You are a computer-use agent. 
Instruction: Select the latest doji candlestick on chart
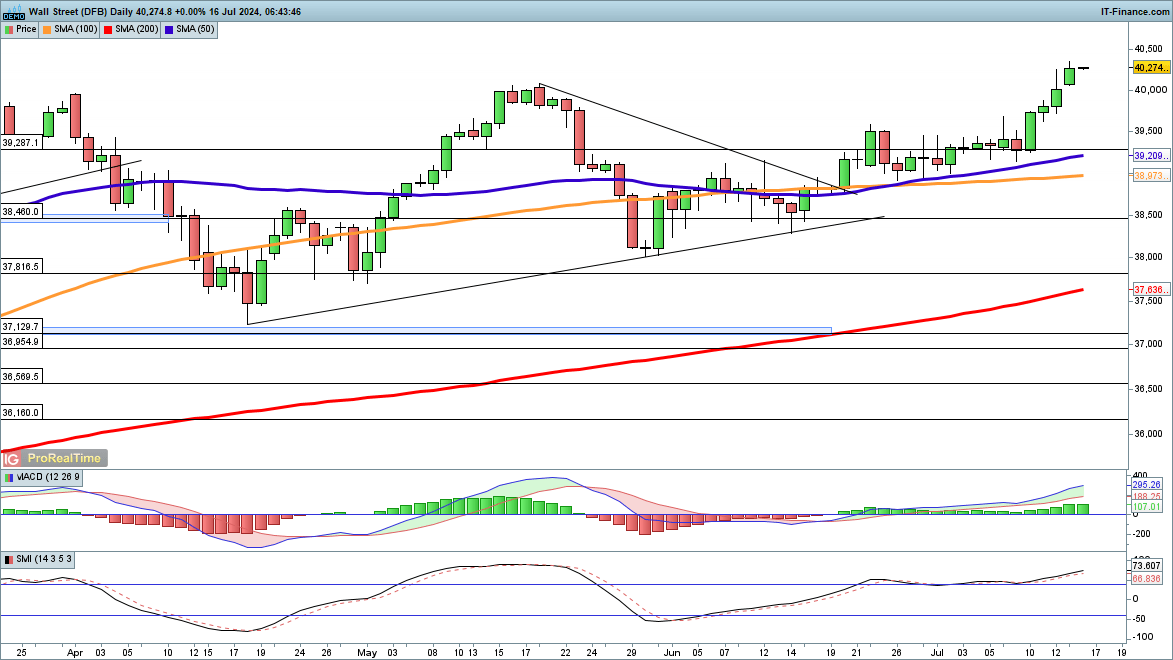1084,68
